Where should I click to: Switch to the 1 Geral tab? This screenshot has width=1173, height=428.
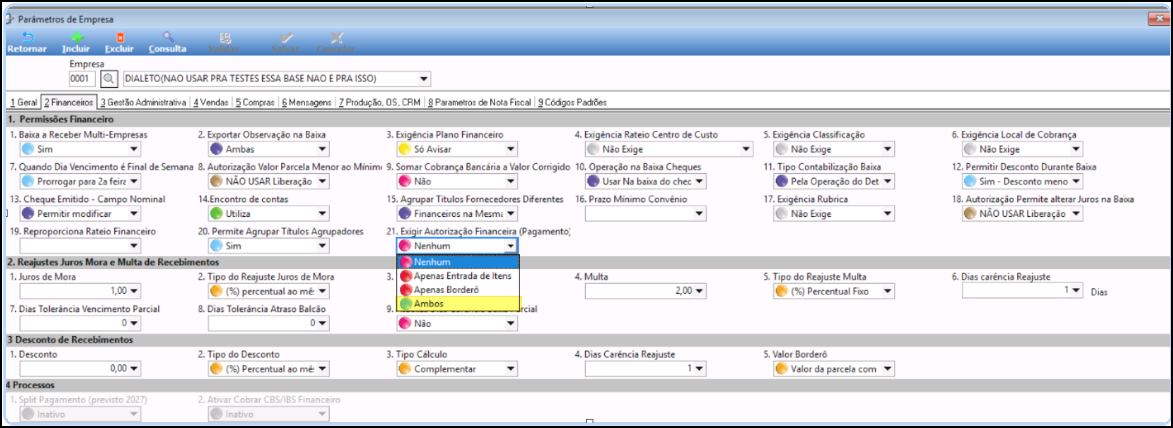[23, 102]
